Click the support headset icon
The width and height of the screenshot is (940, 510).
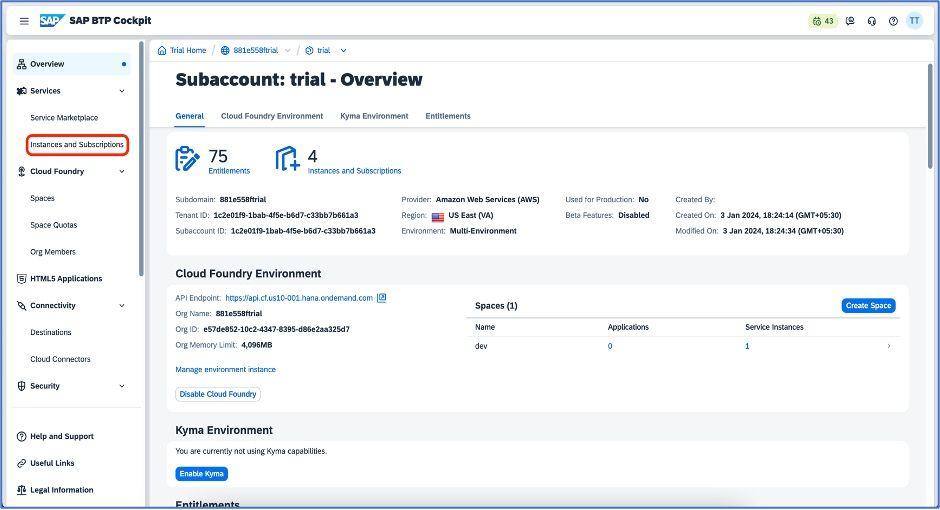872,21
